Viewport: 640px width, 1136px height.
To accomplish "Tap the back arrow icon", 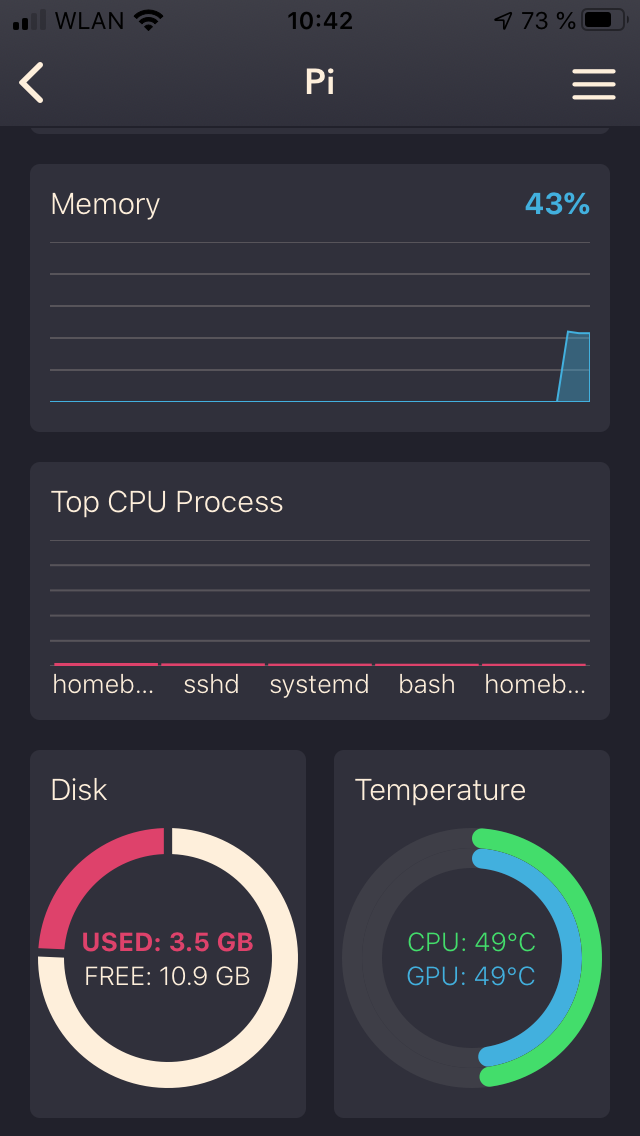I will [x=32, y=82].
